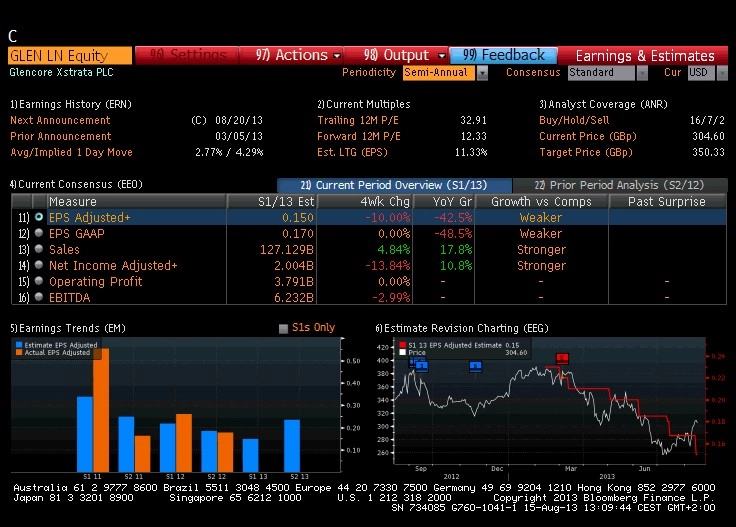The height and width of the screenshot is (527, 736).
Task: Select the EPS GAAP radio button
Action: 39,233
